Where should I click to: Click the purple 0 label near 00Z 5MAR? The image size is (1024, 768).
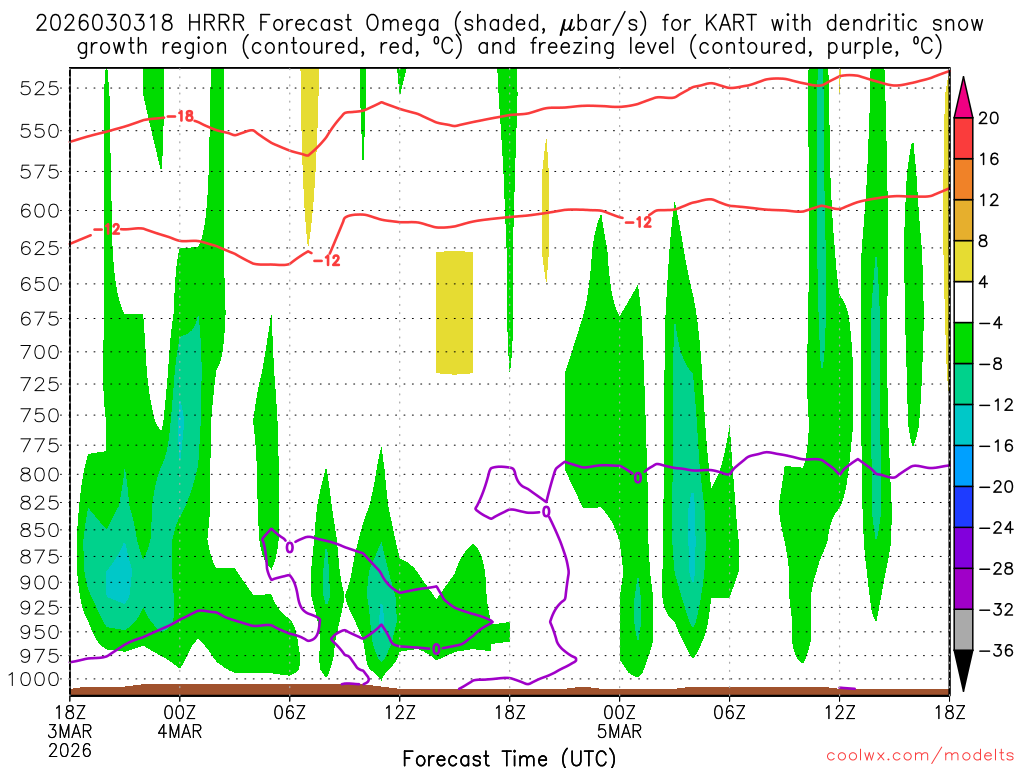pyautogui.click(x=638, y=478)
